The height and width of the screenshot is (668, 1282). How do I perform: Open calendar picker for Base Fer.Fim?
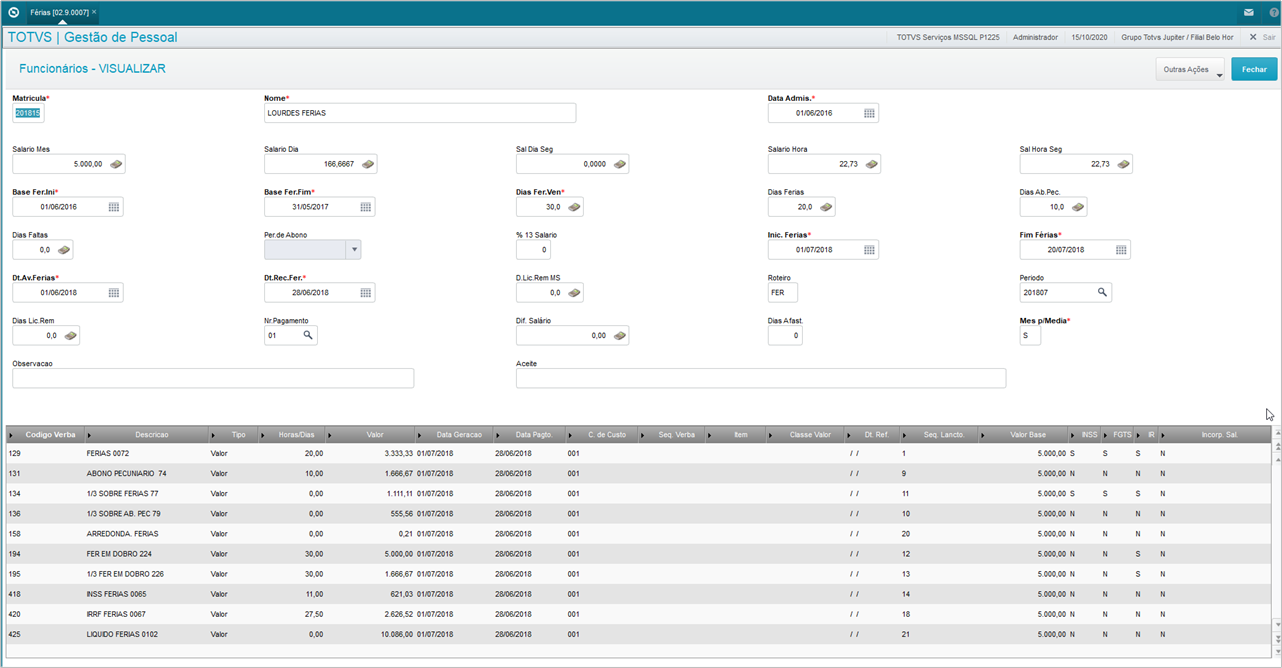coord(366,207)
